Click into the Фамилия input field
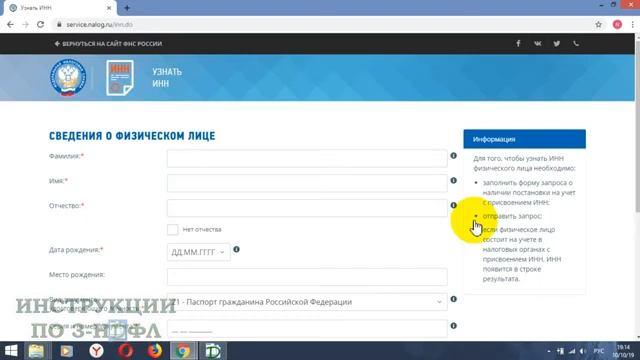This screenshot has width=640, height=360. pyautogui.click(x=307, y=158)
